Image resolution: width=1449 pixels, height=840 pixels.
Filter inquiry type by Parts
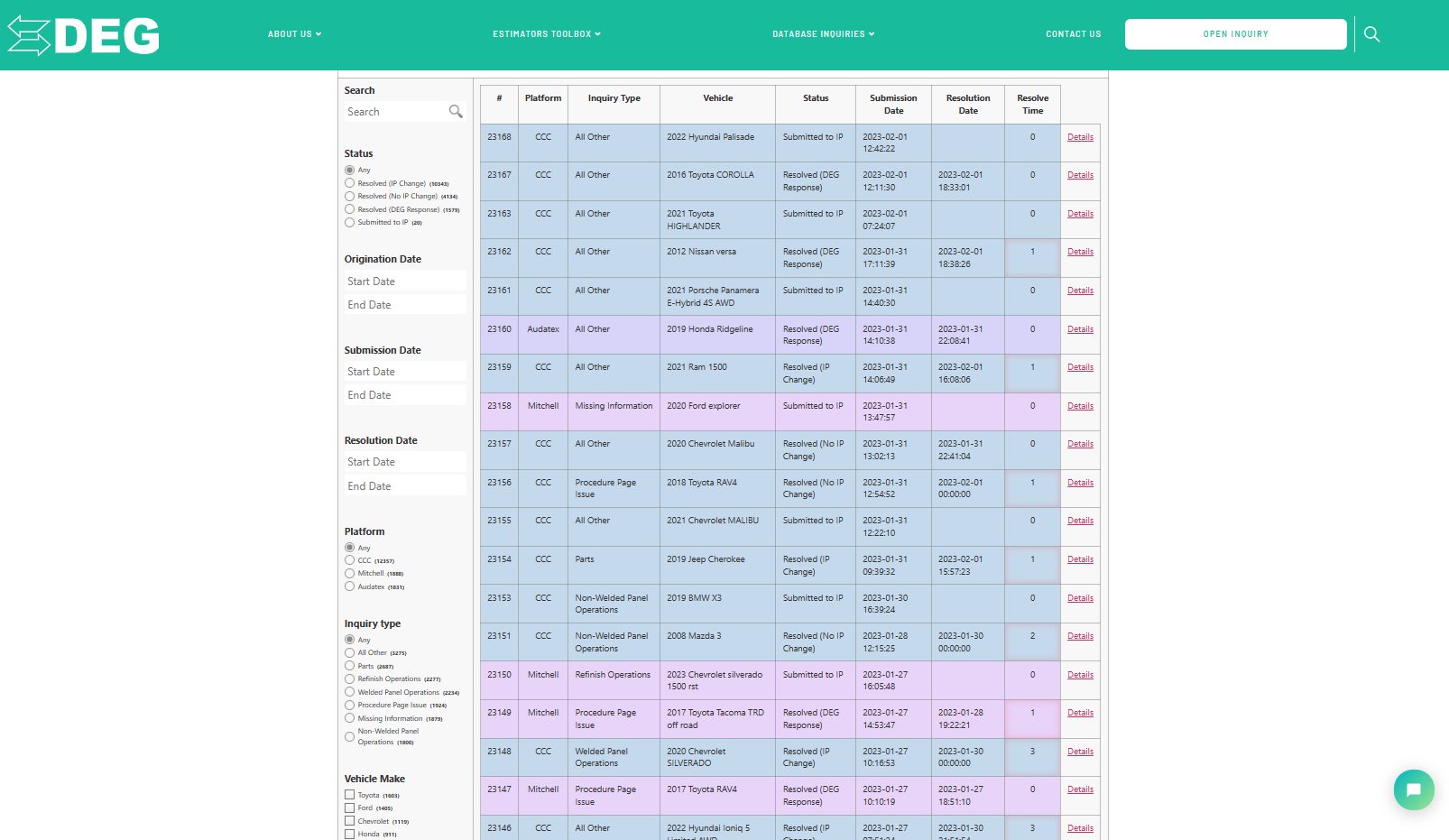(349, 666)
